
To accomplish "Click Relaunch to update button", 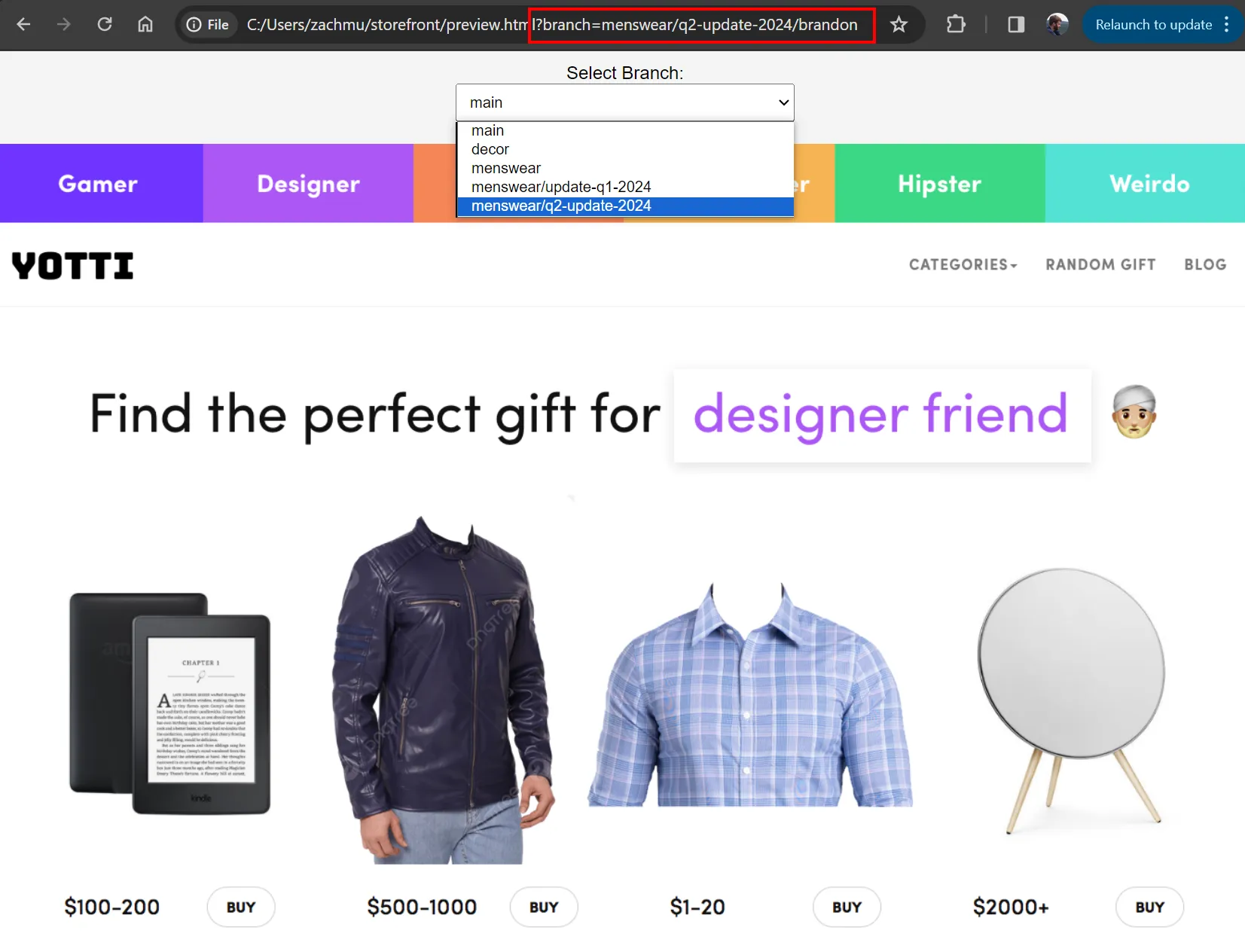I will (x=1153, y=24).
